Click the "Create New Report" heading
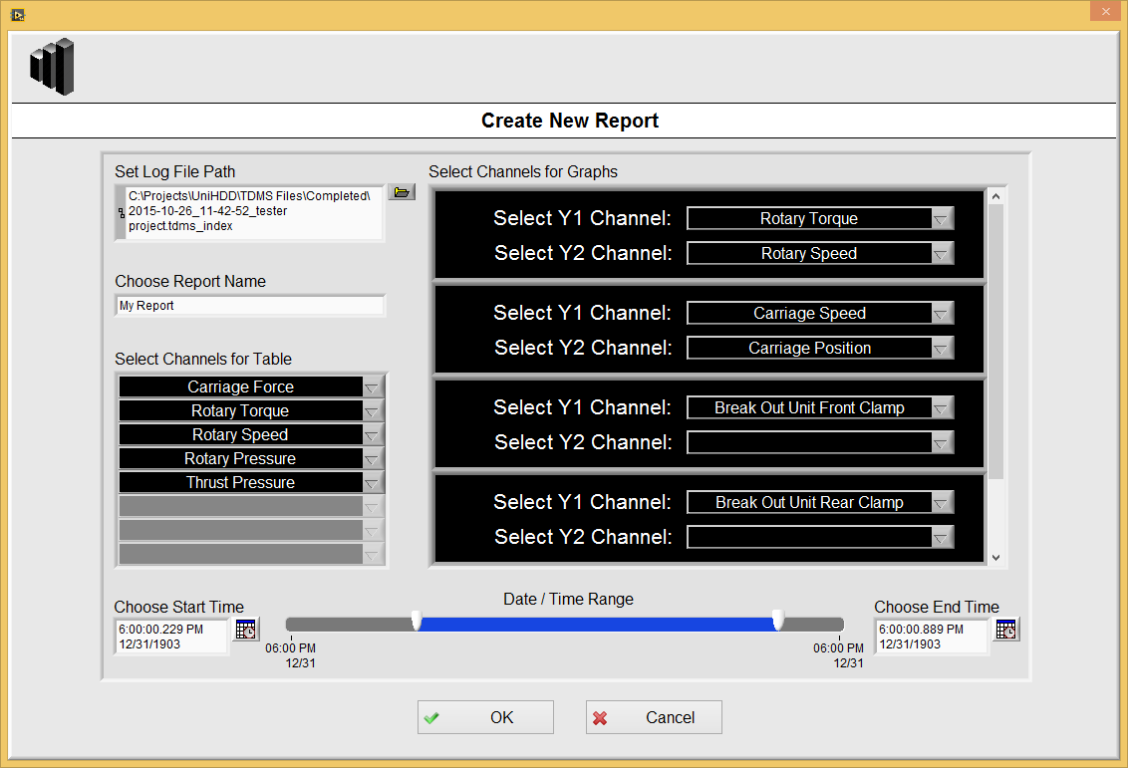This screenshot has height=768, width=1128. coord(570,120)
